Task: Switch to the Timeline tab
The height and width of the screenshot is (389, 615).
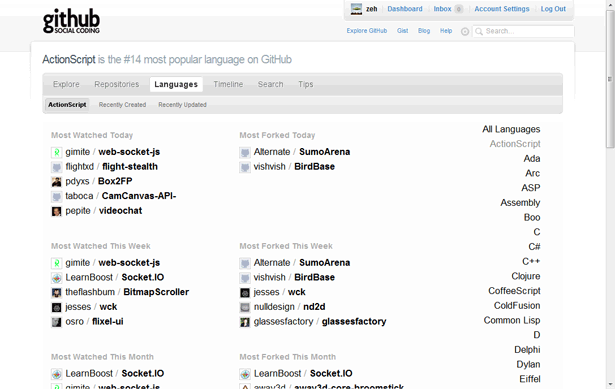Action: coord(228,84)
